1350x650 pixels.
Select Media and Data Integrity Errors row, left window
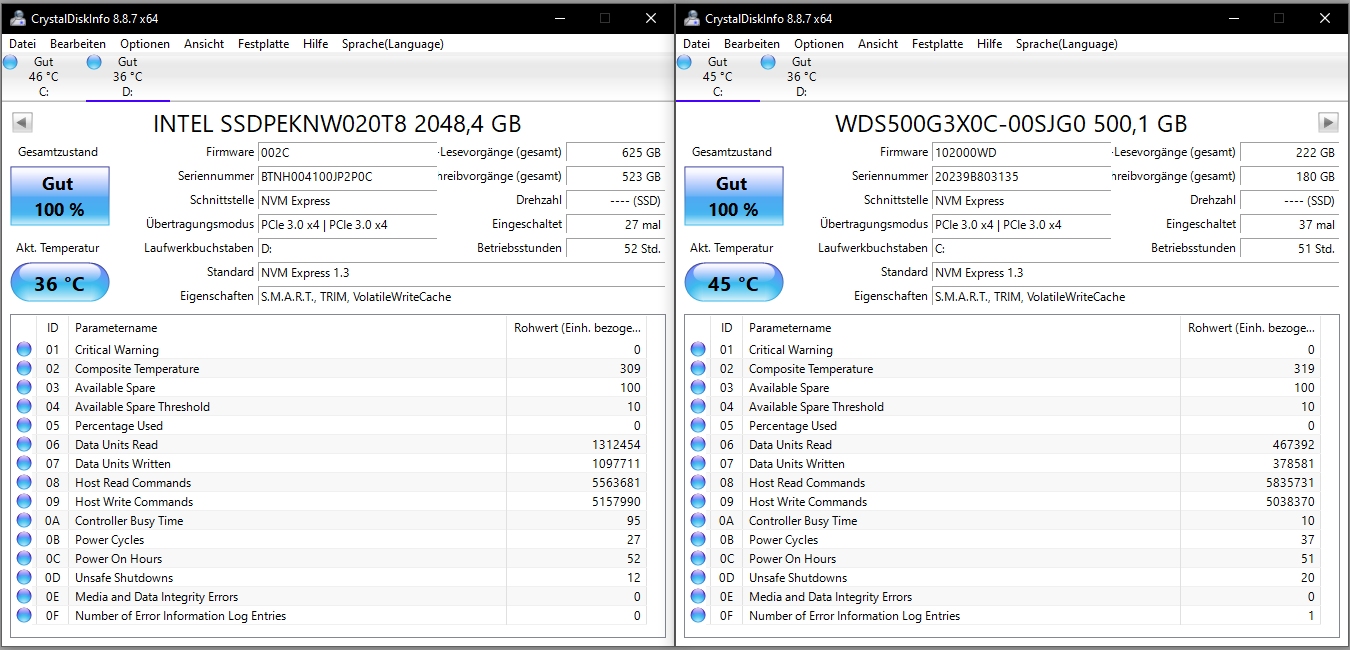tap(328, 597)
